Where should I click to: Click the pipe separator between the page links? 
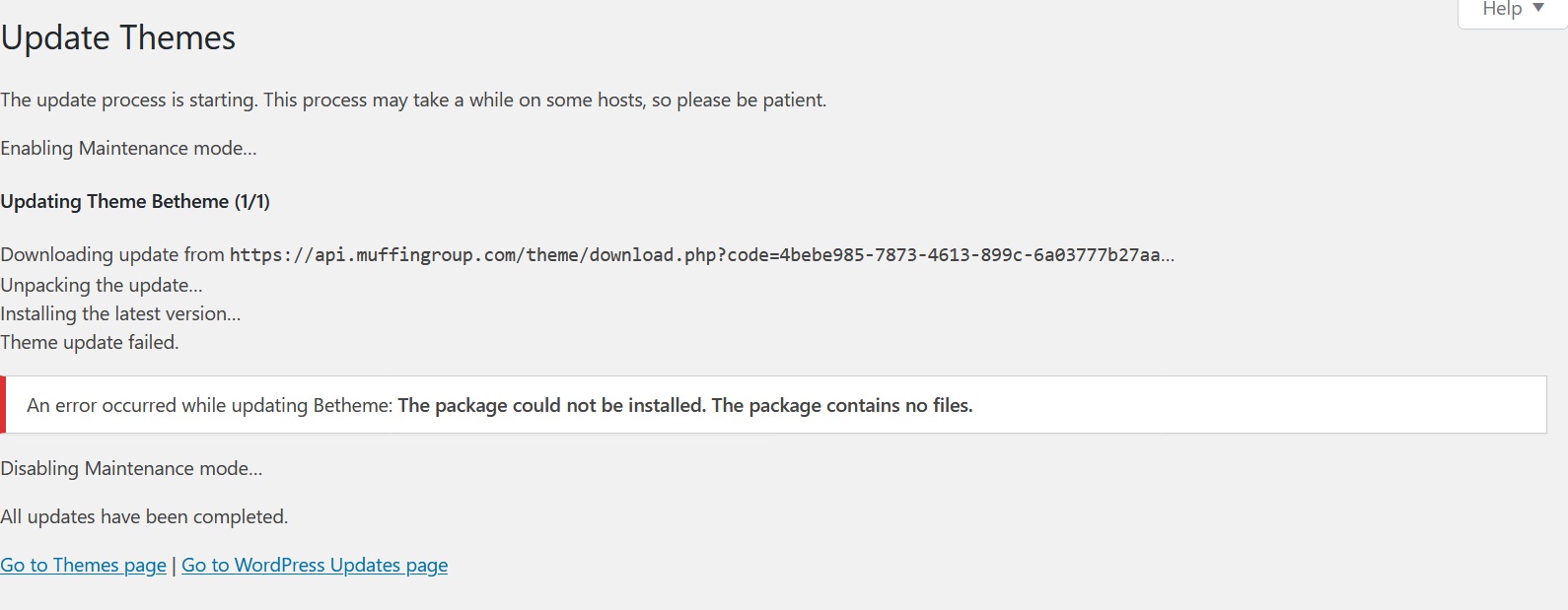pyautogui.click(x=175, y=565)
